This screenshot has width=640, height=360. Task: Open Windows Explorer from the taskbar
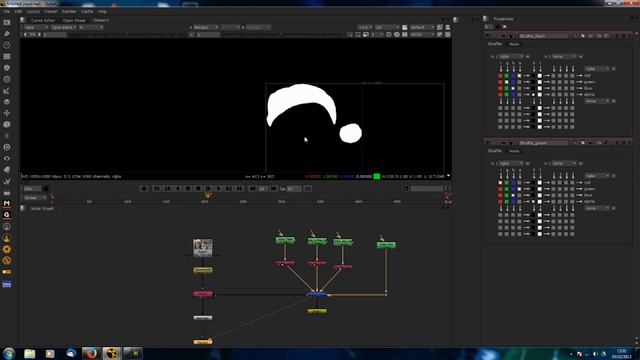(x=29, y=353)
